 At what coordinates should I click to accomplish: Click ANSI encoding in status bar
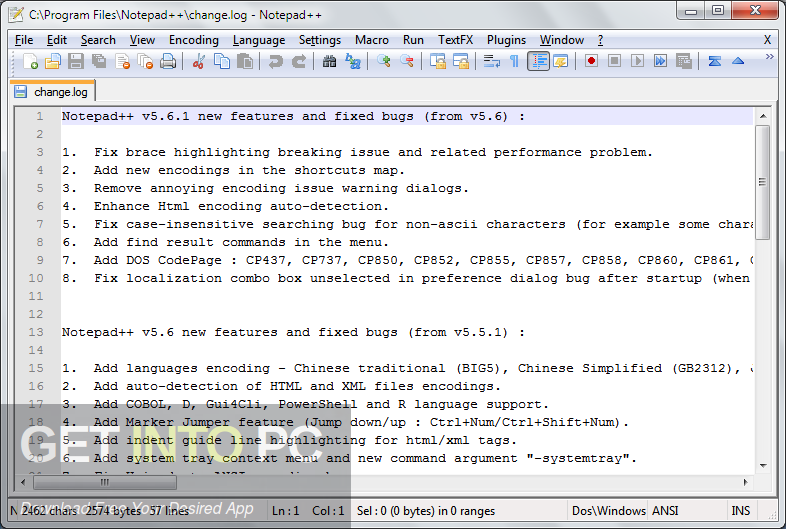665,511
